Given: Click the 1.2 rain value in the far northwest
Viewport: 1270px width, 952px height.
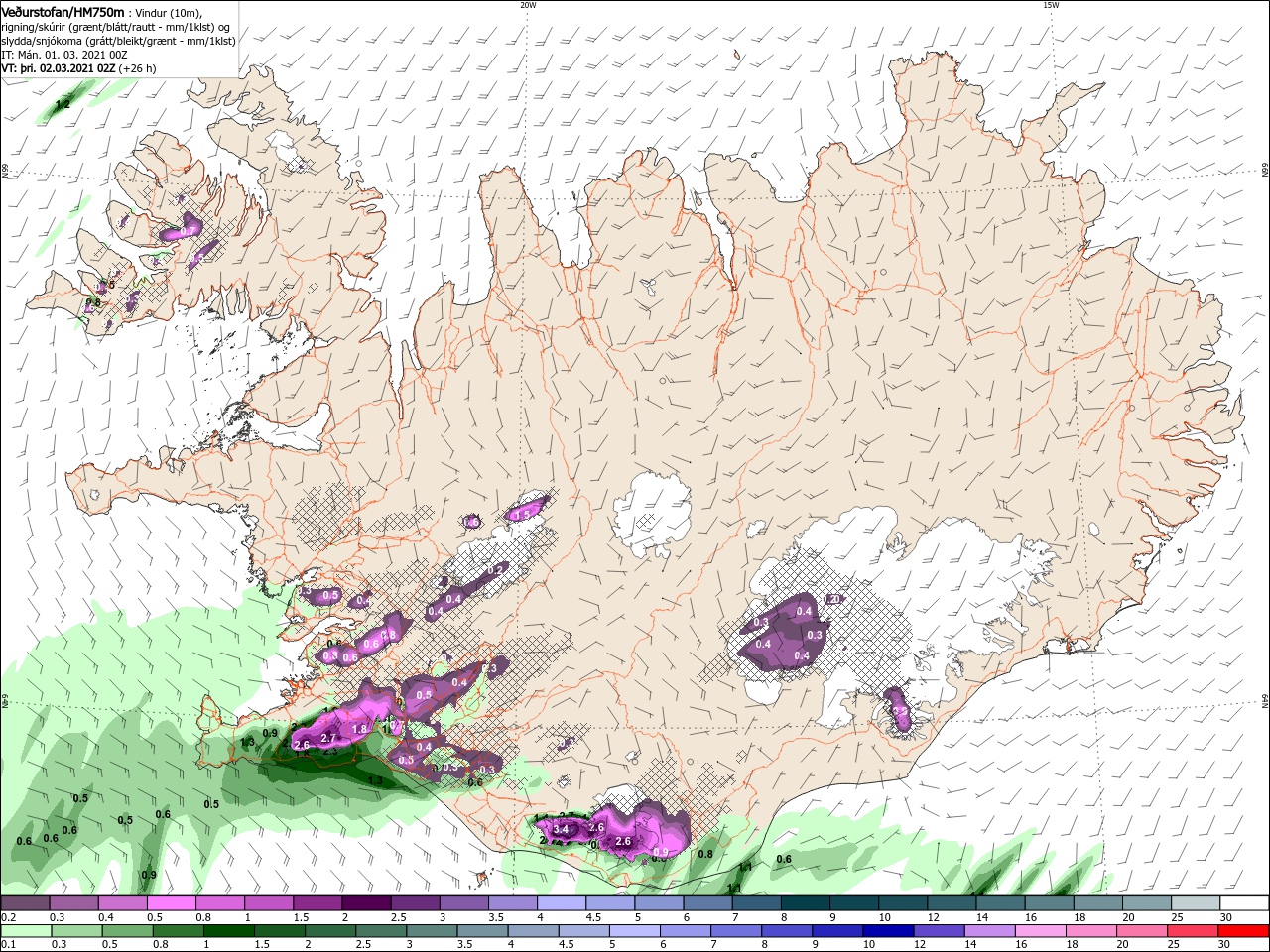Looking at the screenshot, I should coord(63,103).
